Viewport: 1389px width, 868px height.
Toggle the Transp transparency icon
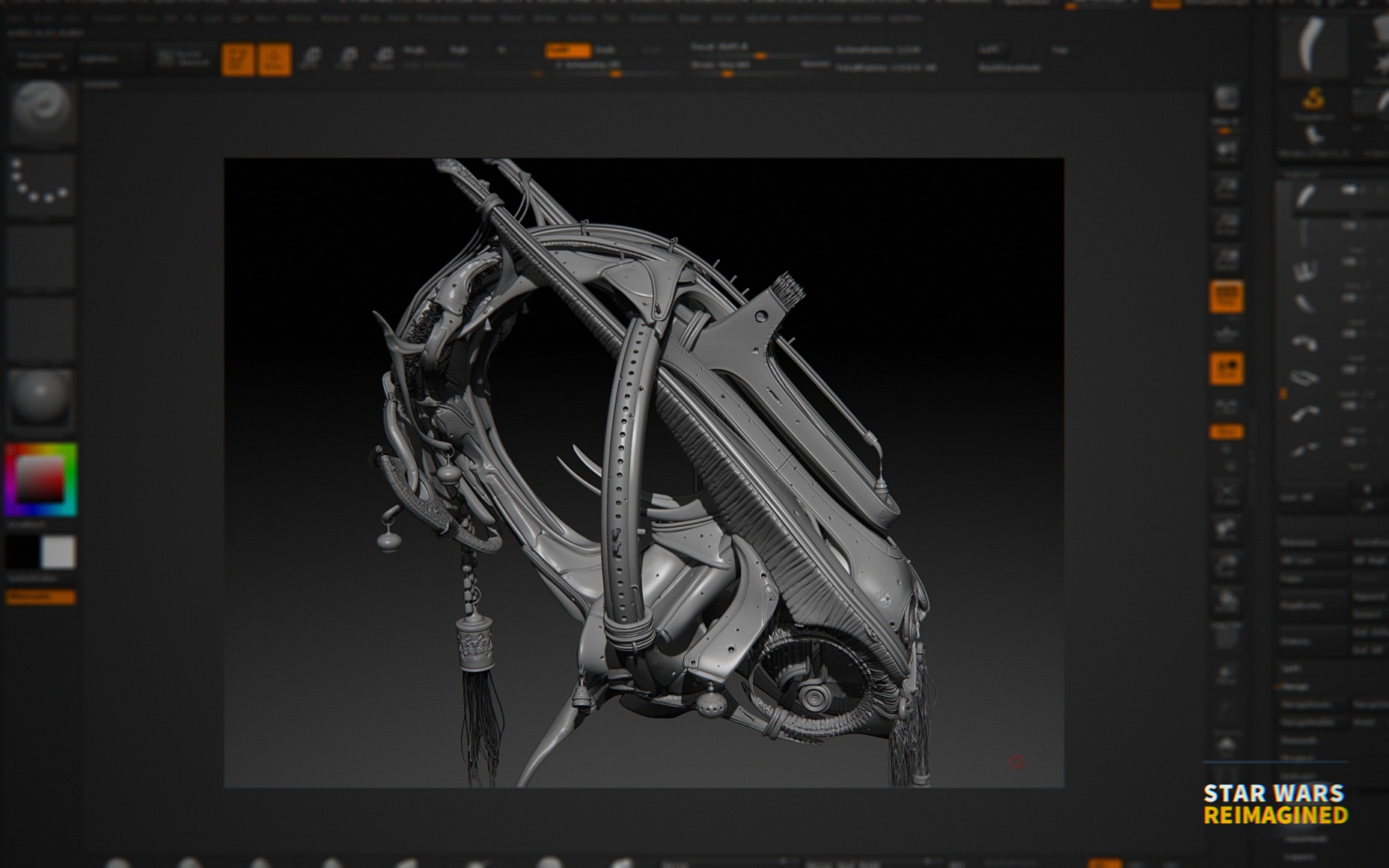1226,673
